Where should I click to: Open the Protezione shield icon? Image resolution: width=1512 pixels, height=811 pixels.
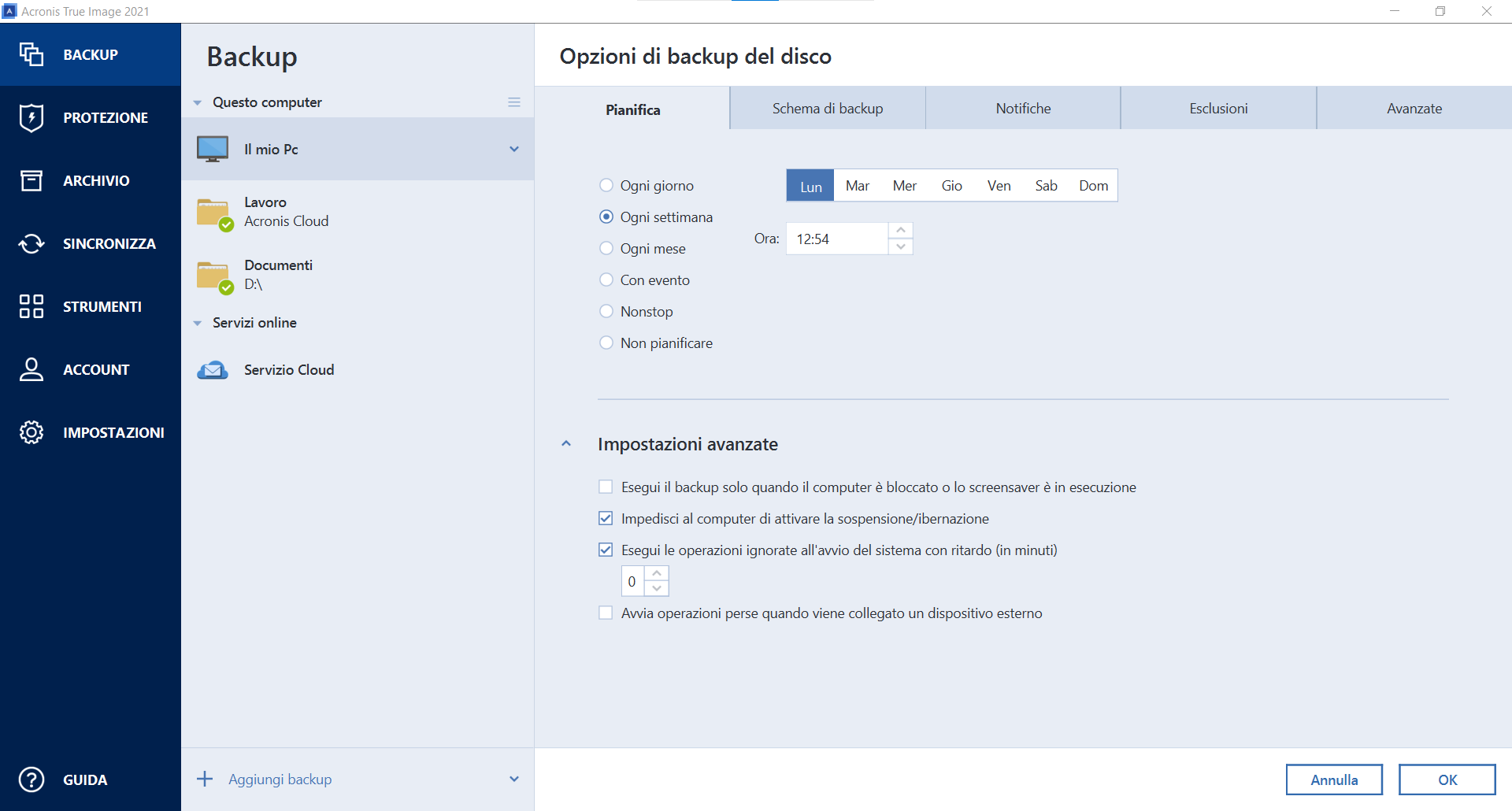(31, 117)
